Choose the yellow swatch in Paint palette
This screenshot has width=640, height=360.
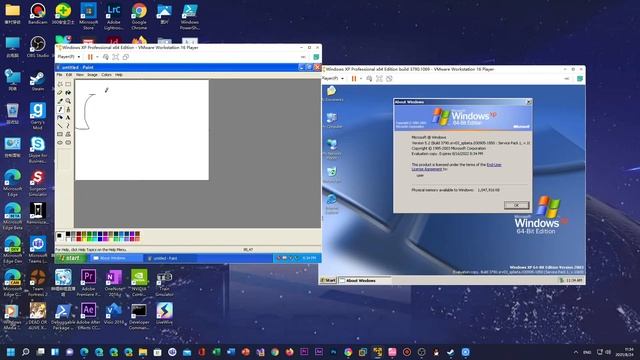[x=84, y=239]
